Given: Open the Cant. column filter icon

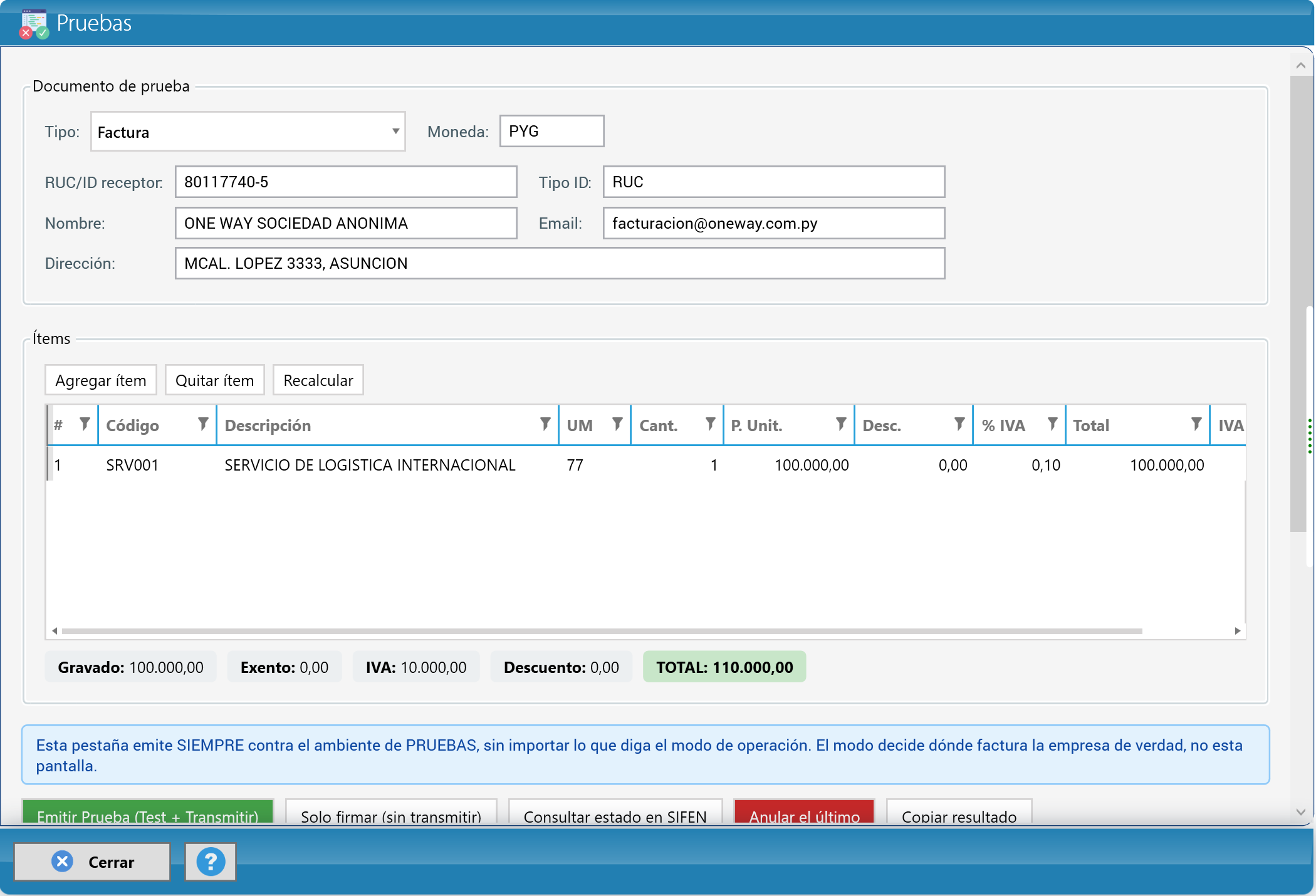Looking at the screenshot, I should [710, 424].
